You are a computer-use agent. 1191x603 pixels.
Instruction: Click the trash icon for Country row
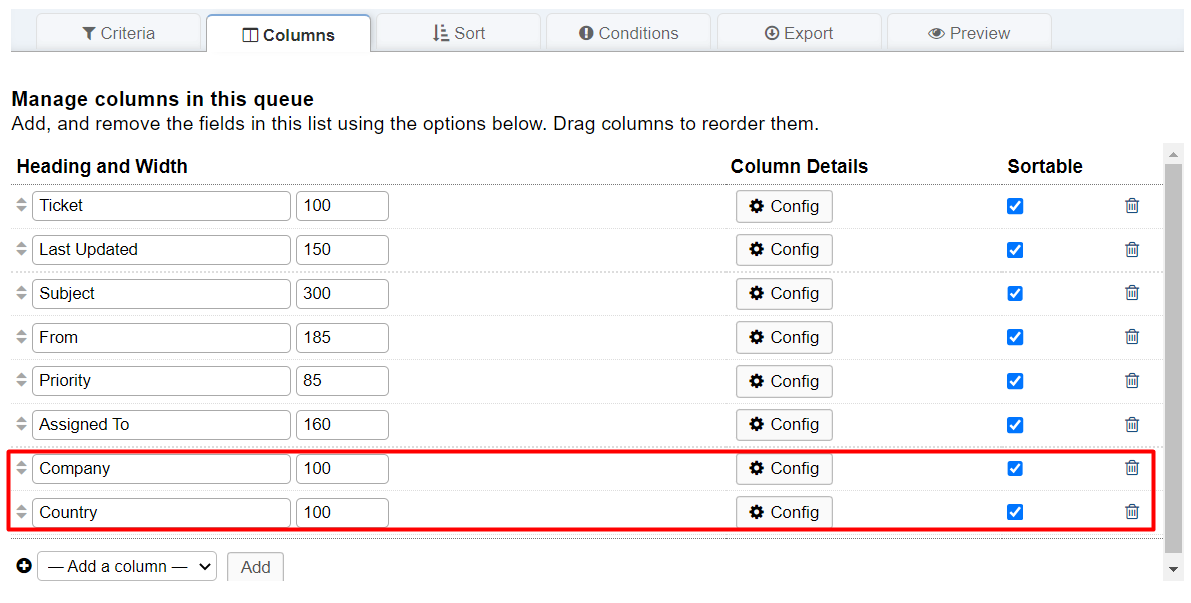tap(1132, 512)
